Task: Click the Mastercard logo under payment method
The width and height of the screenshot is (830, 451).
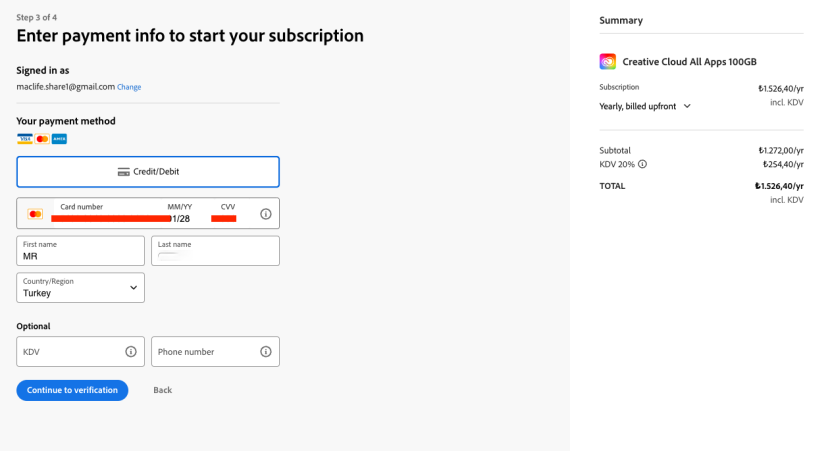Action: [42, 139]
